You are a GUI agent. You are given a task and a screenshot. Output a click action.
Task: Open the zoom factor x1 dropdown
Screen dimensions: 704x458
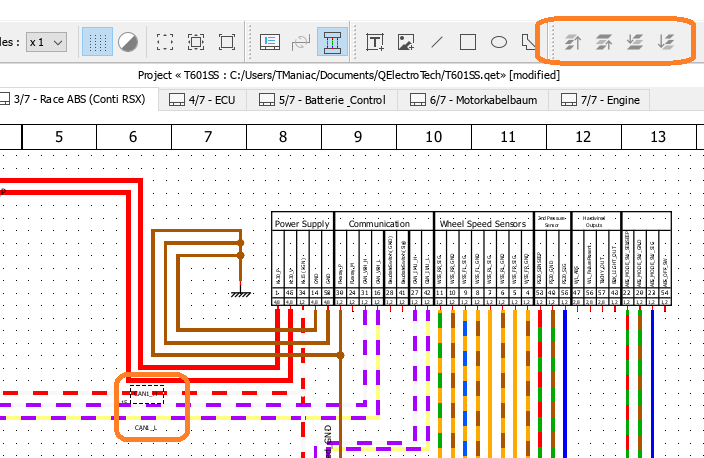pos(46,42)
